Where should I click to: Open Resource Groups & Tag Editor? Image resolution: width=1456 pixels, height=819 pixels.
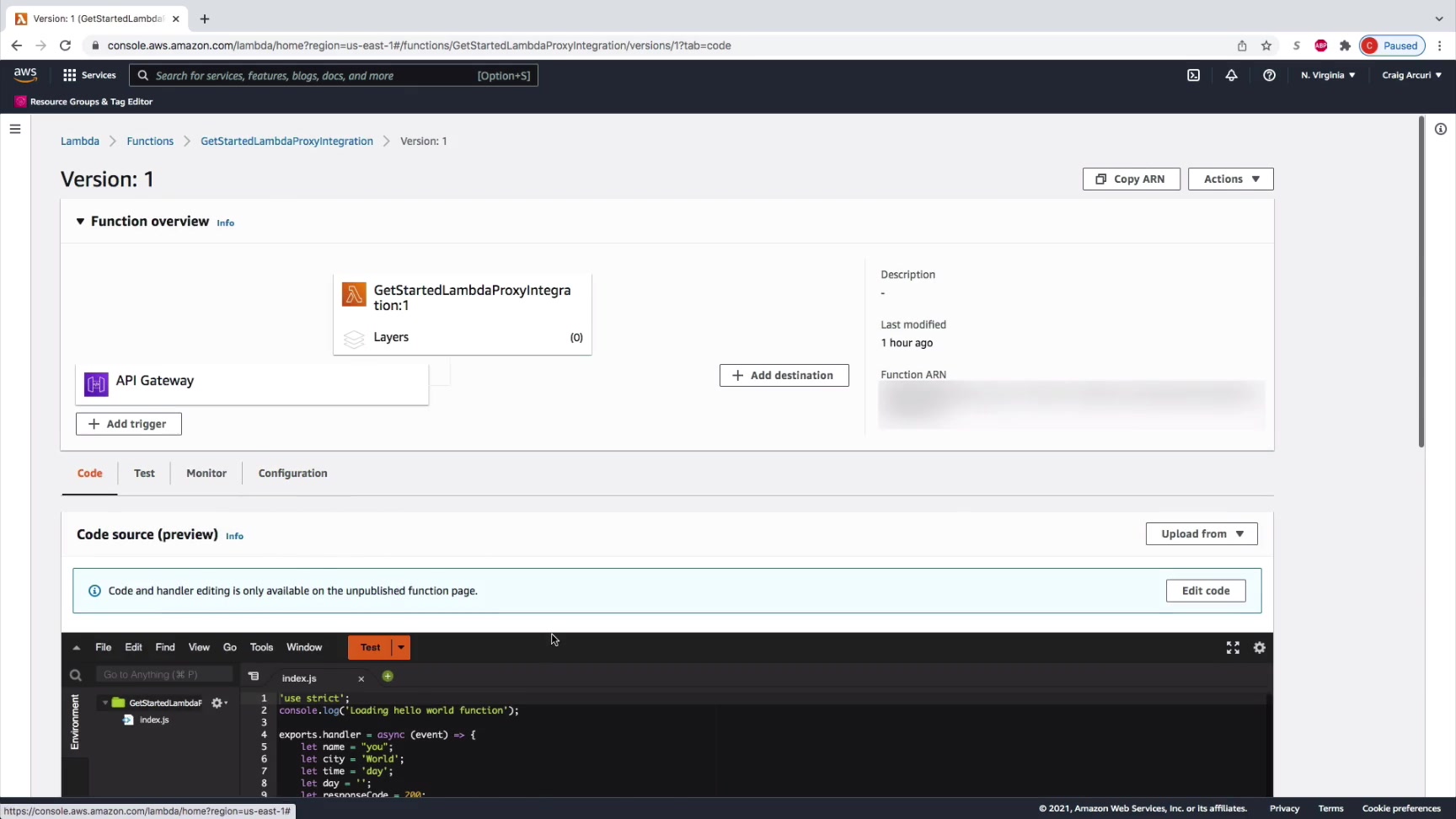click(x=83, y=101)
